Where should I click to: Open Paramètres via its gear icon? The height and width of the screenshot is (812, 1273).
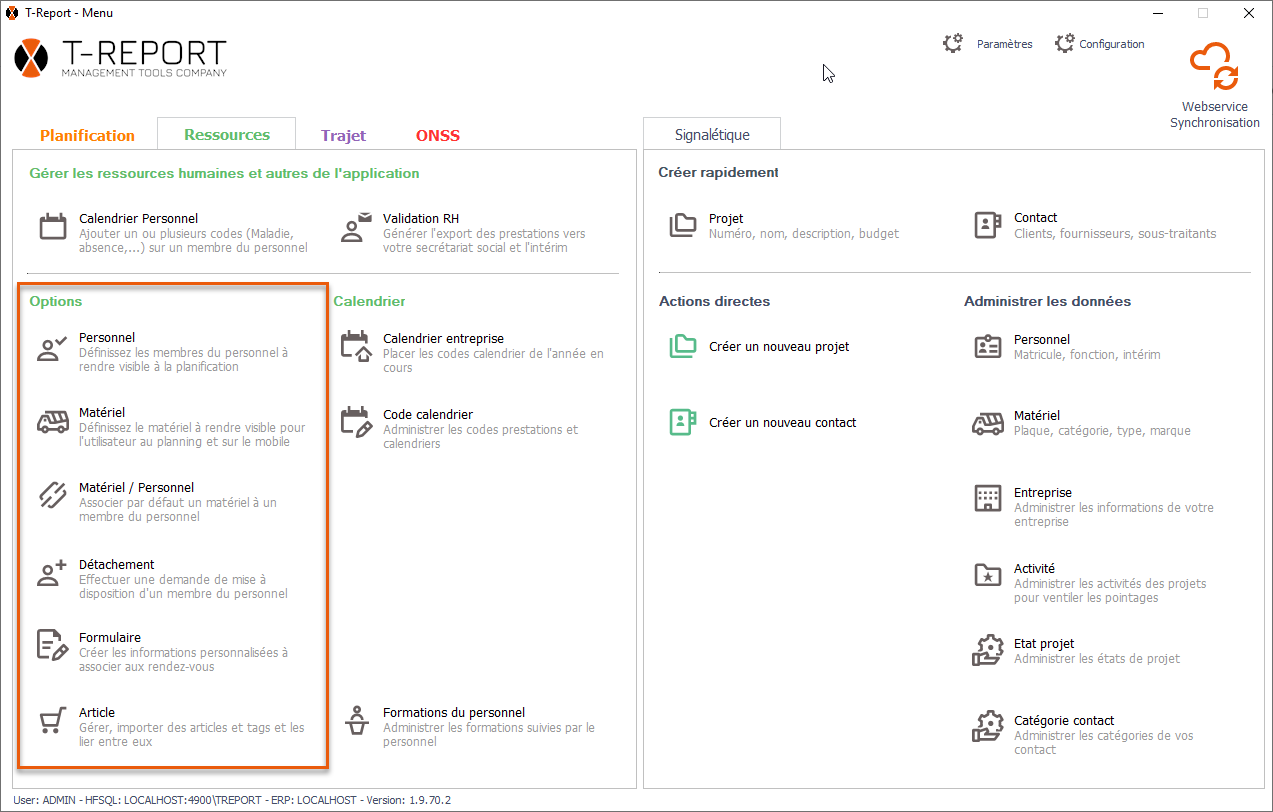(x=953, y=44)
